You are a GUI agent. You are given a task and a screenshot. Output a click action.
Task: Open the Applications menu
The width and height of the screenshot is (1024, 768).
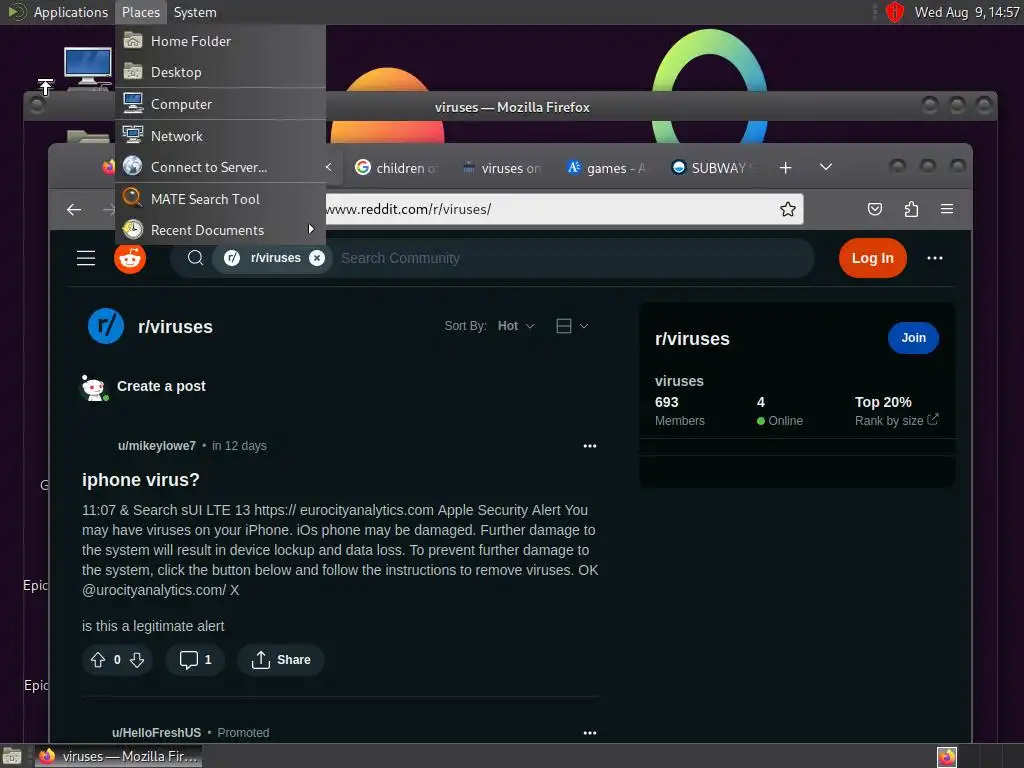(x=71, y=12)
